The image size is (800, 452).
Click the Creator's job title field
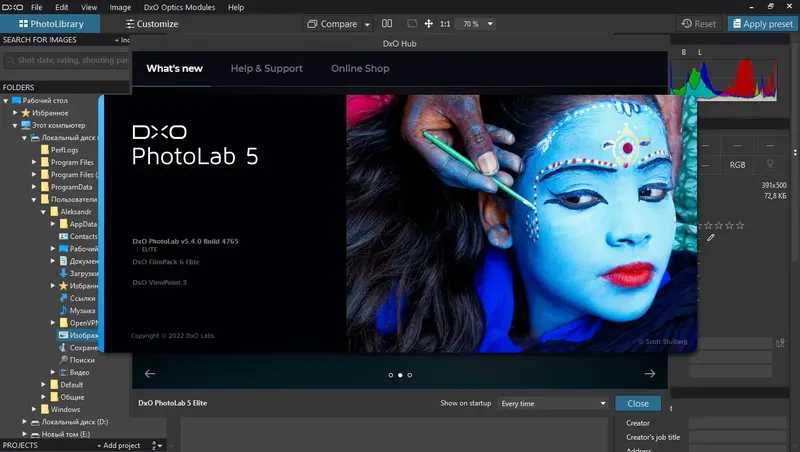[x=738, y=437]
